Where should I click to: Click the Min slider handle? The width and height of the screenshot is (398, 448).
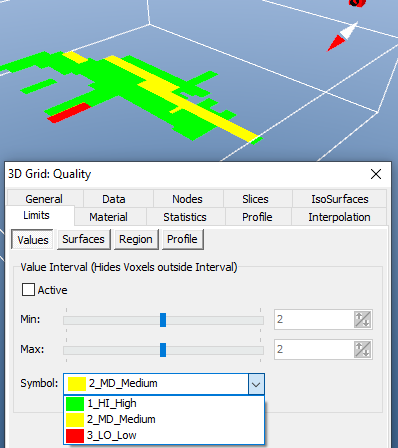pyautogui.click(x=163, y=320)
